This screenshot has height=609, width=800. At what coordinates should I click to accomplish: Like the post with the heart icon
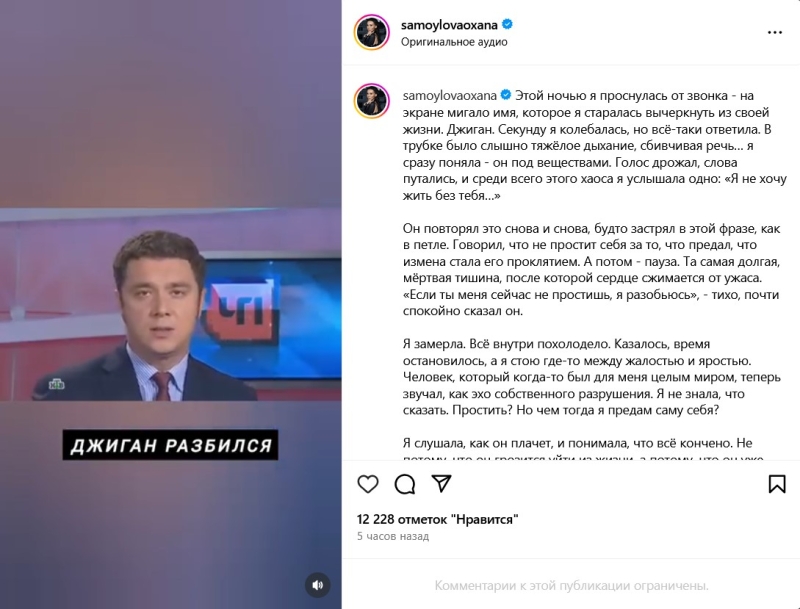coord(368,484)
